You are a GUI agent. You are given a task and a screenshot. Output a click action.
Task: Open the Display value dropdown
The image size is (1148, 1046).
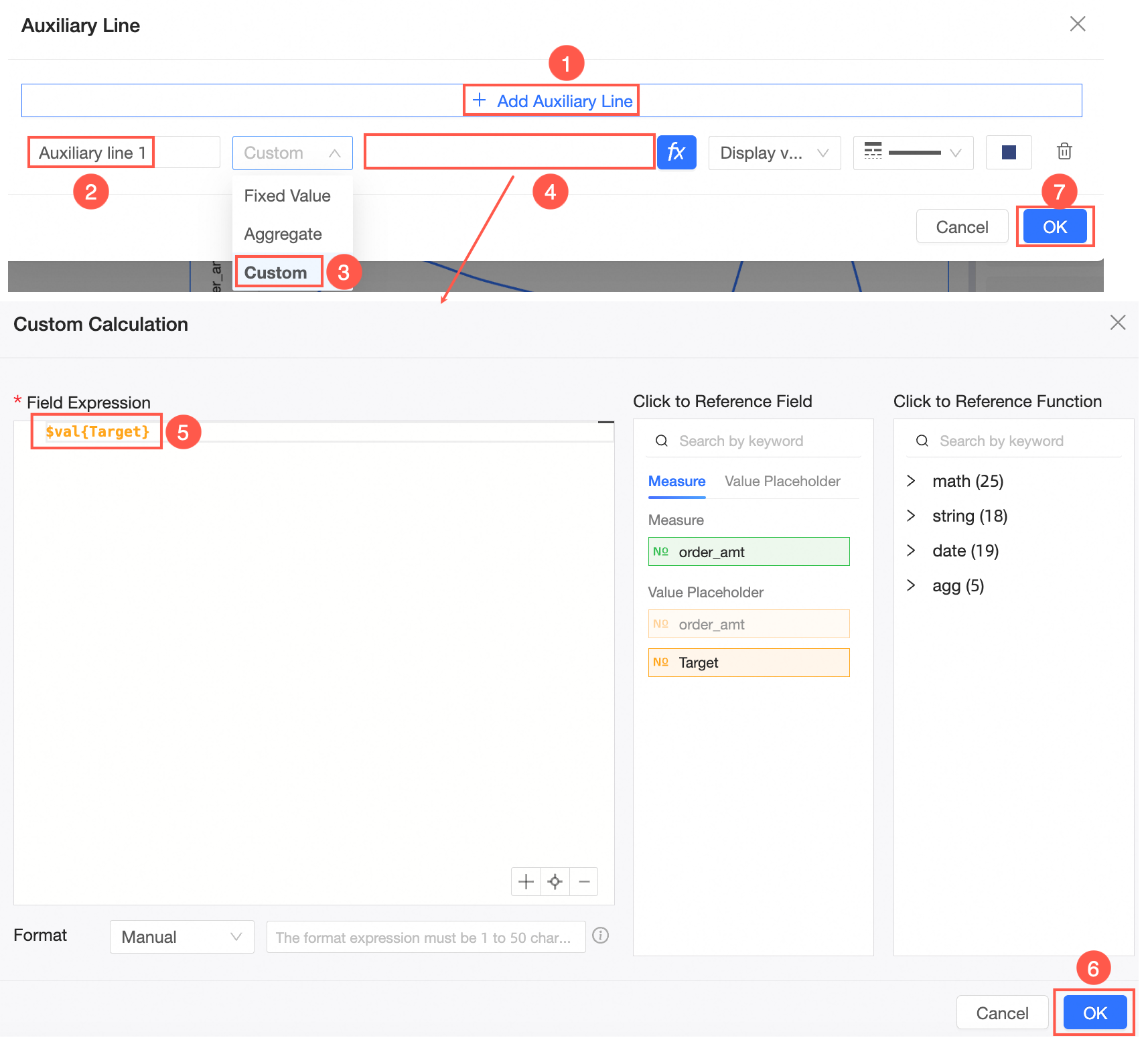774,153
